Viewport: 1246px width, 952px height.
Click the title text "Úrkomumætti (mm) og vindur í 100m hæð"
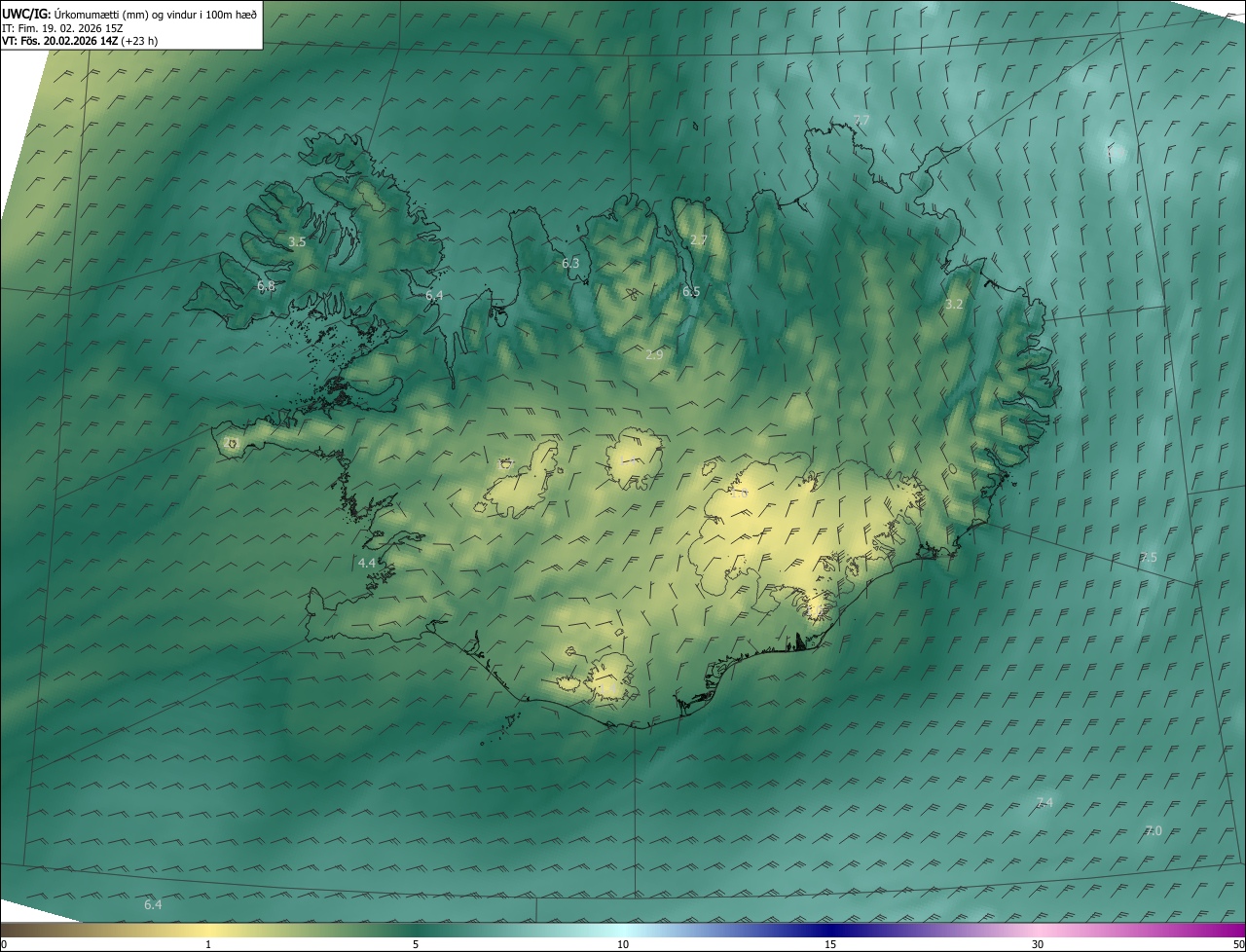155,13
